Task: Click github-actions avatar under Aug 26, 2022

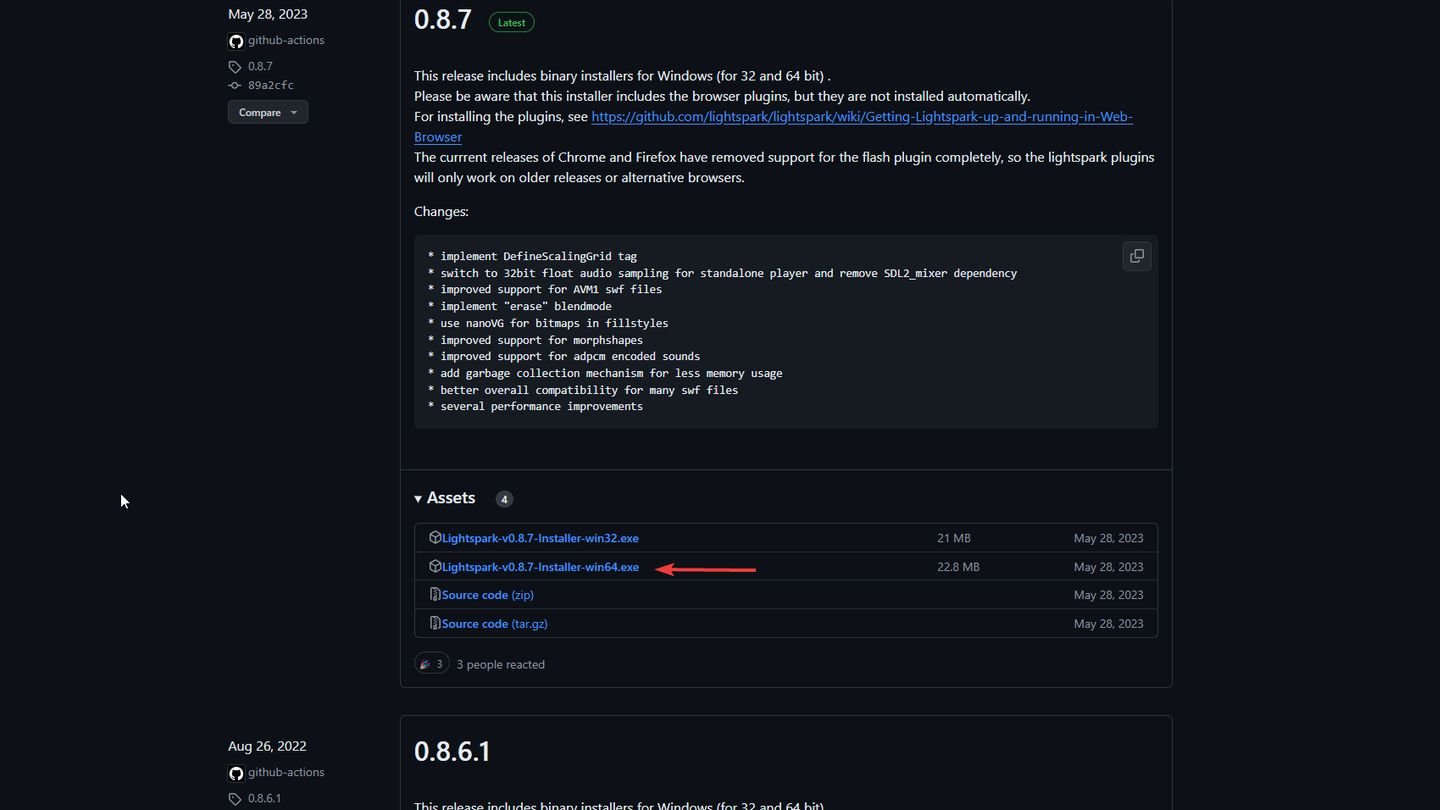Action: 236,773
